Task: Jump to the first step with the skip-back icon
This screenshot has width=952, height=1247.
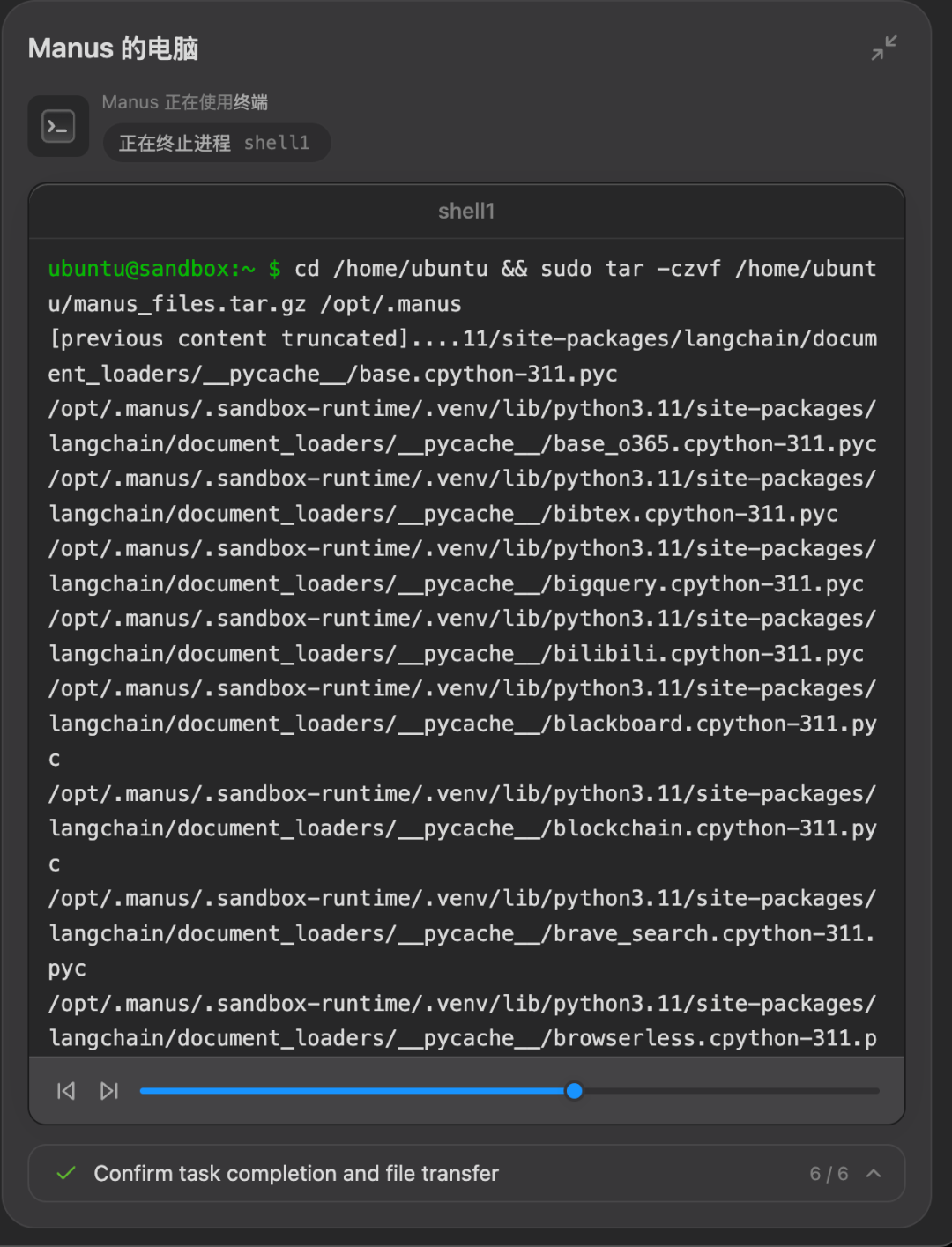Action: 66,1091
